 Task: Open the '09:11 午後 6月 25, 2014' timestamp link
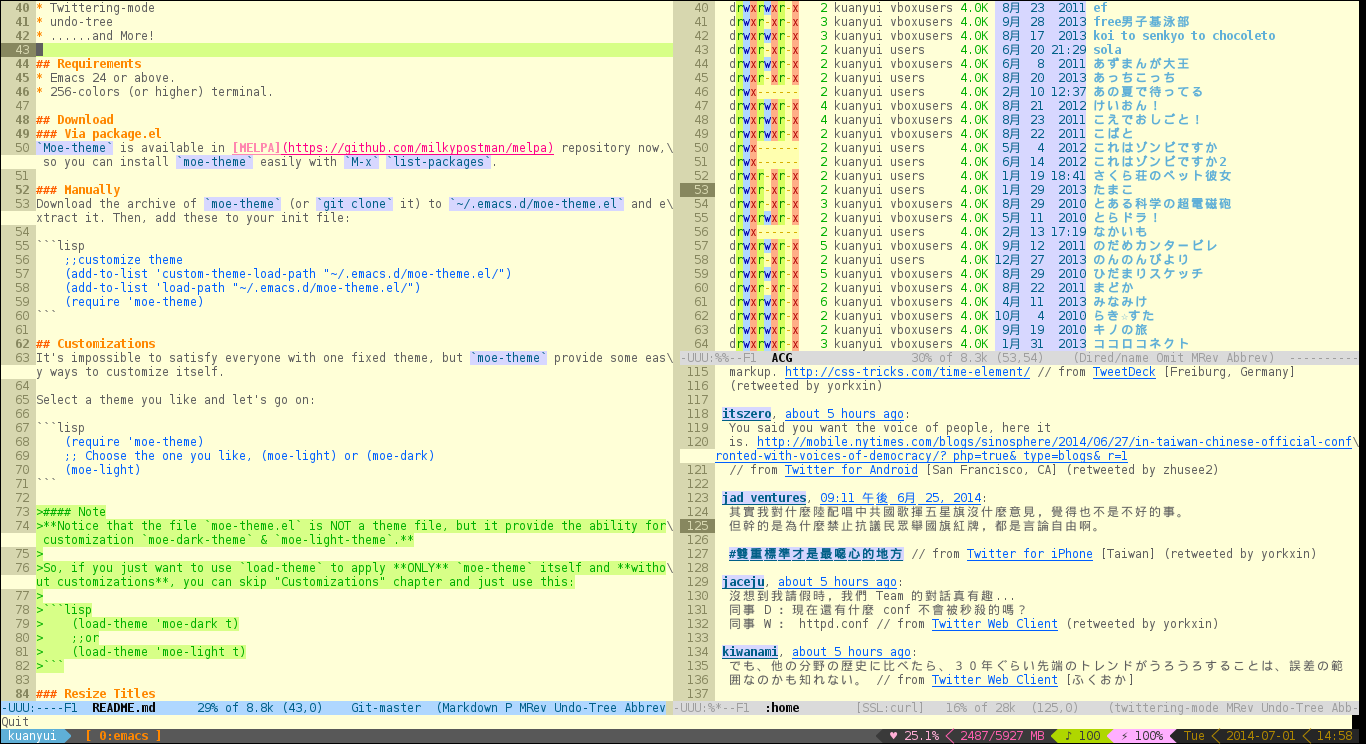click(900, 498)
